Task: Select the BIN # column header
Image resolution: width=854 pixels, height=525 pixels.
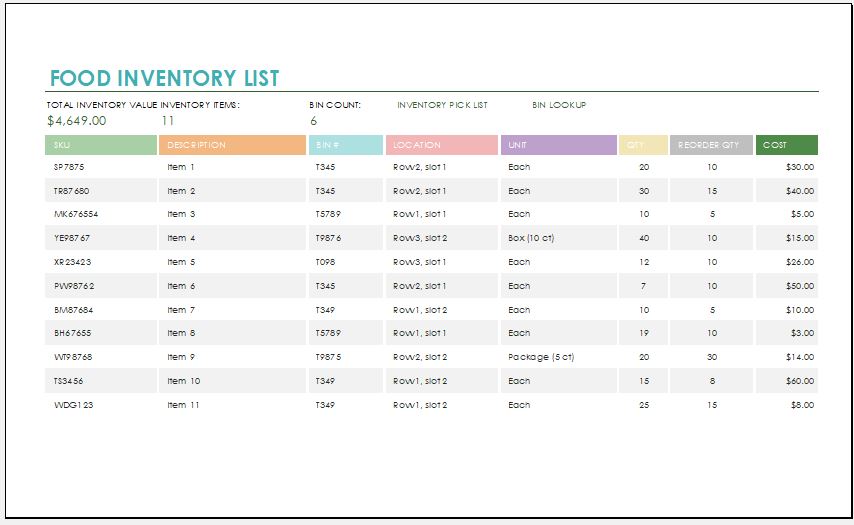Action: [346, 145]
